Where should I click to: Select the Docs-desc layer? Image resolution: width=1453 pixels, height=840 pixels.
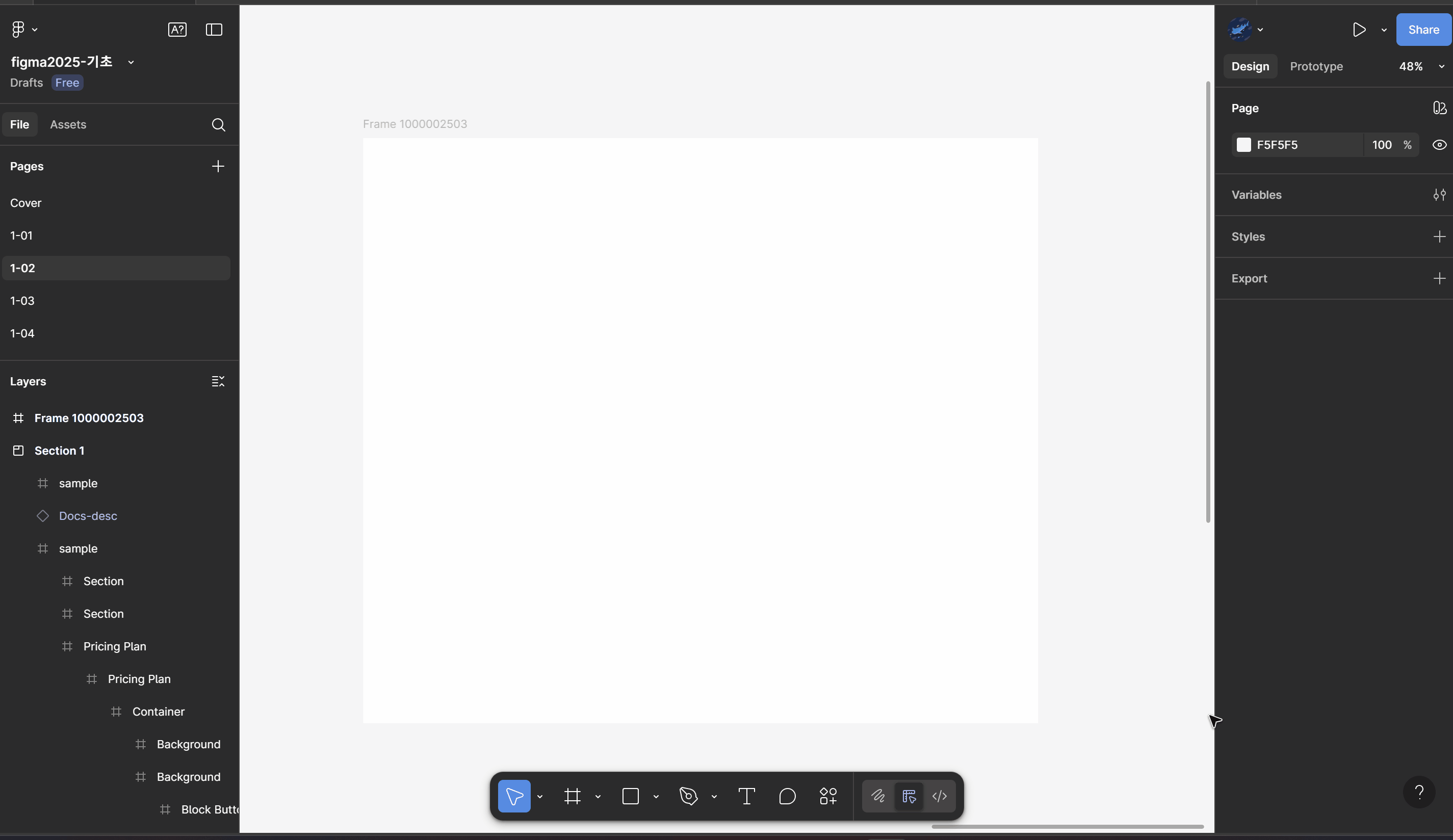[88, 515]
